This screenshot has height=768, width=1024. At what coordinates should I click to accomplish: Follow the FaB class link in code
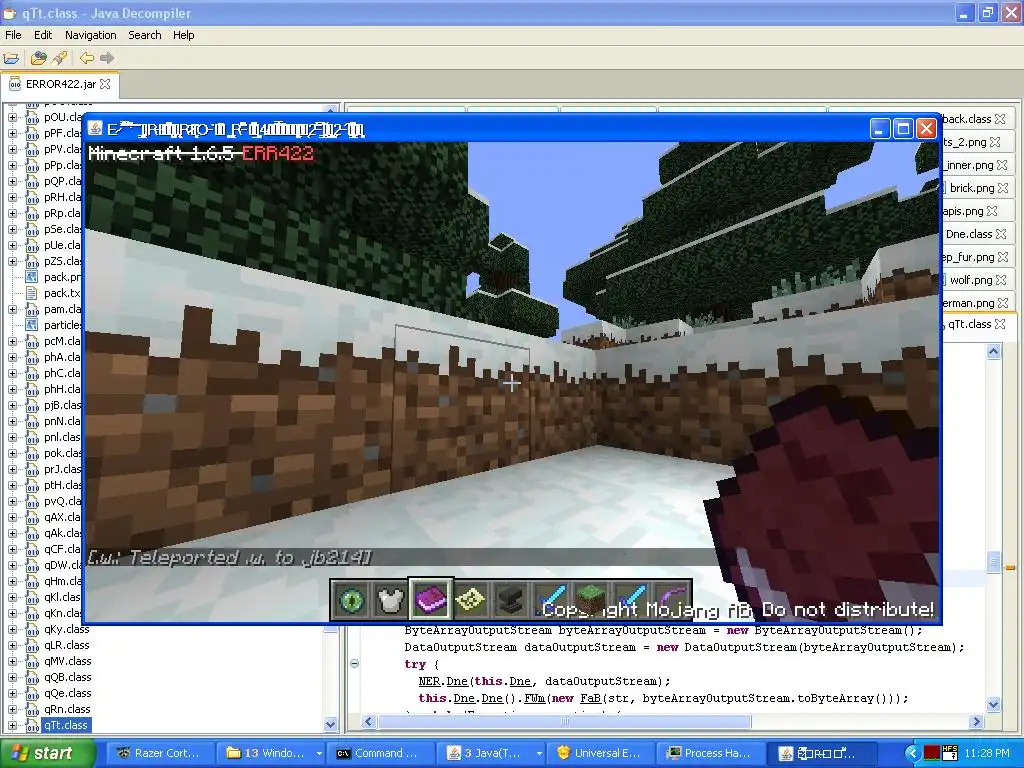590,698
